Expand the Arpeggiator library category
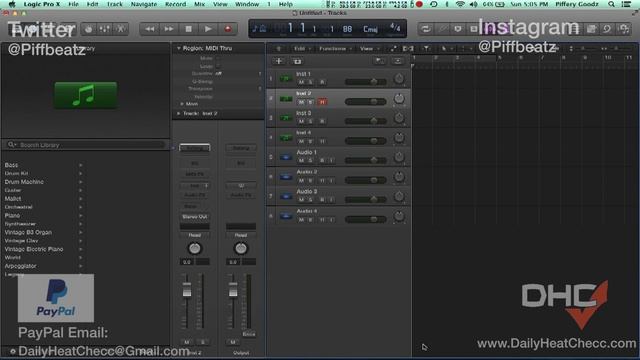Viewport: 640px width, 360px height. (80, 266)
